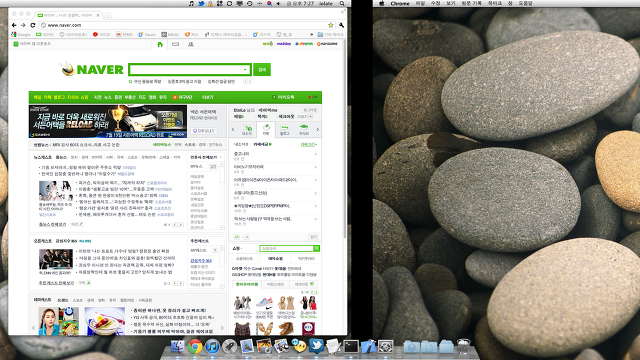Click the rectangle icon next to the home icon

[176, 44]
